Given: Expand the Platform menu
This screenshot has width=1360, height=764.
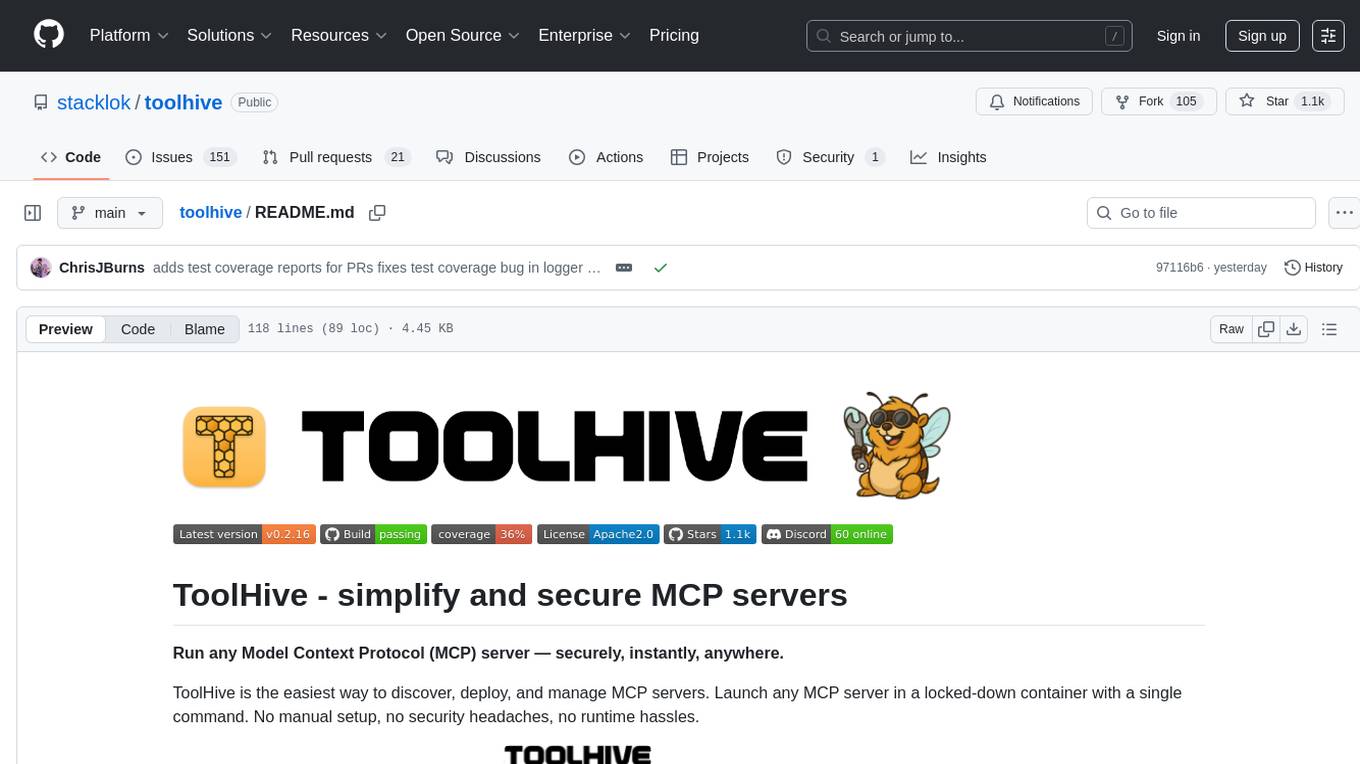Looking at the screenshot, I should point(129,35).
